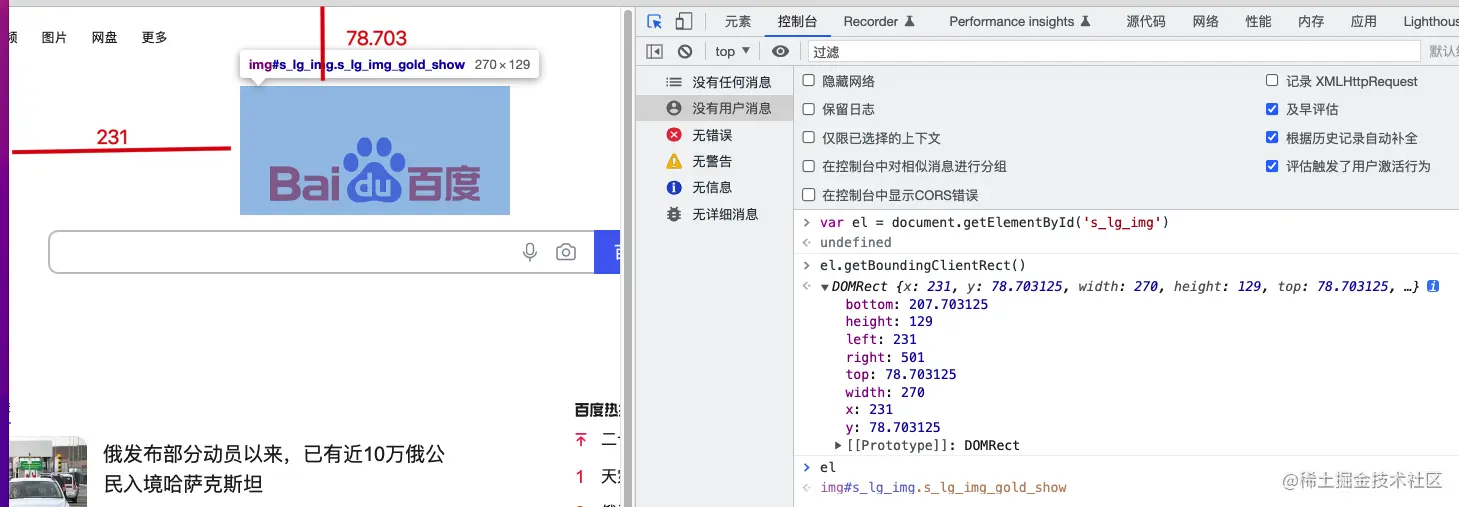Screen dimensions: 1459x507
Task: Open the Recorder tab
Action: [879, 21]
